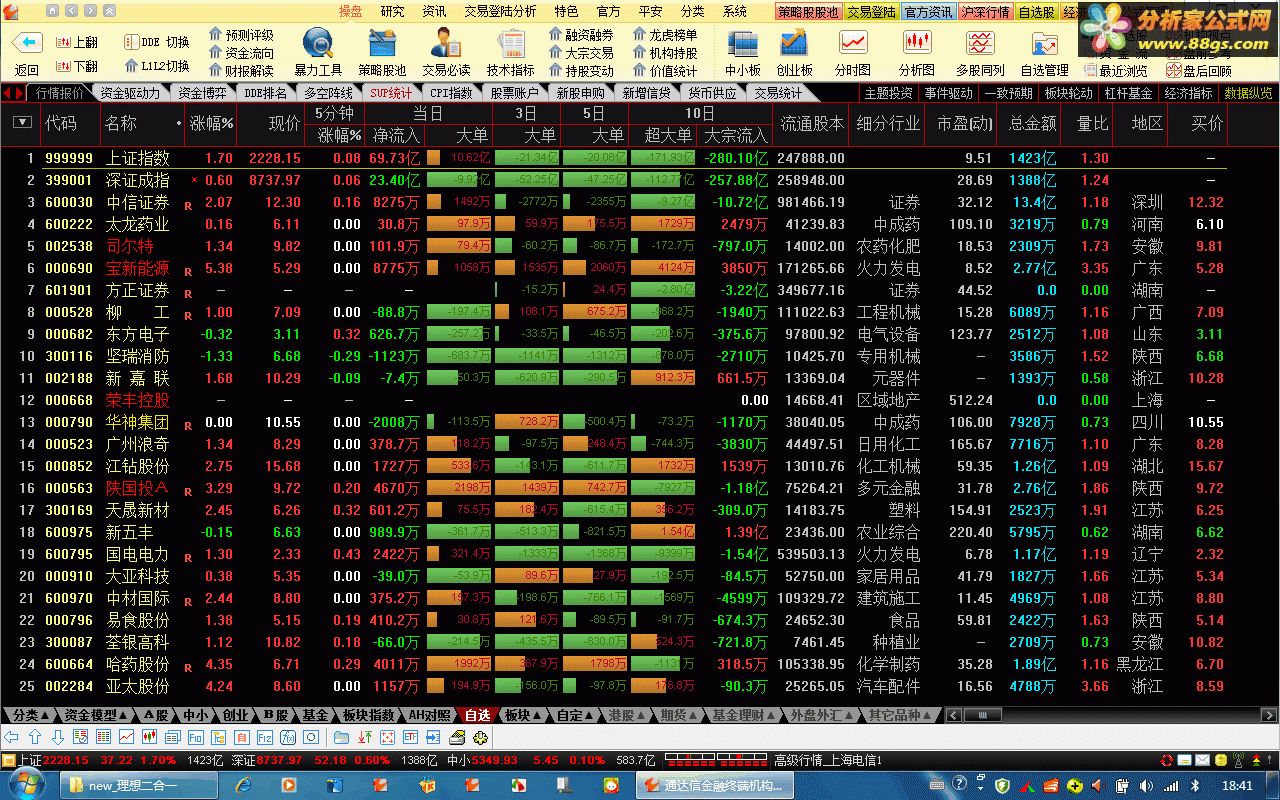Expand the 港股▲ bottom tab menu
The image size is (1280, 800).
click(626, 715)
